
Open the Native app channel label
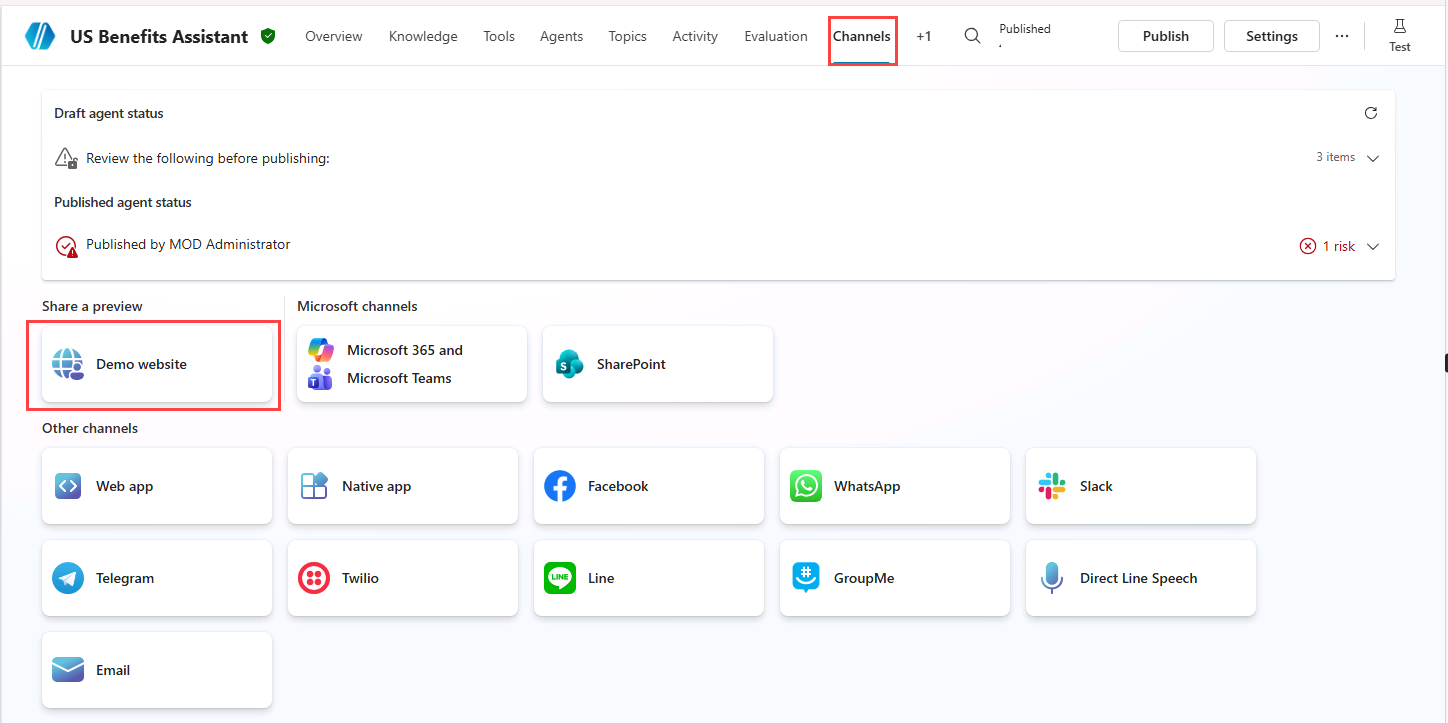pos(377,486)
